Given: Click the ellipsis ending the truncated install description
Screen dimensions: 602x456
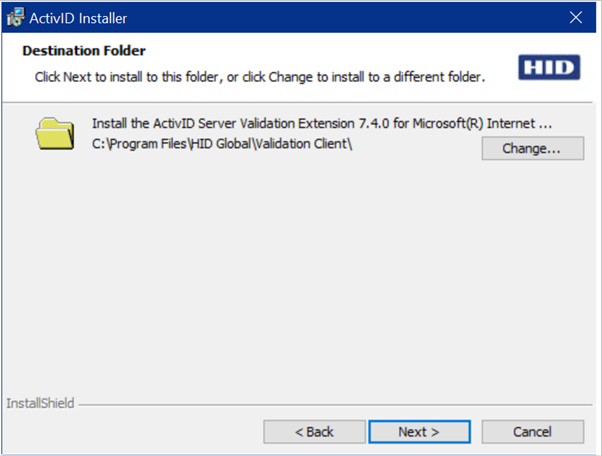Looking at the screenshot, I should point(545,124).
